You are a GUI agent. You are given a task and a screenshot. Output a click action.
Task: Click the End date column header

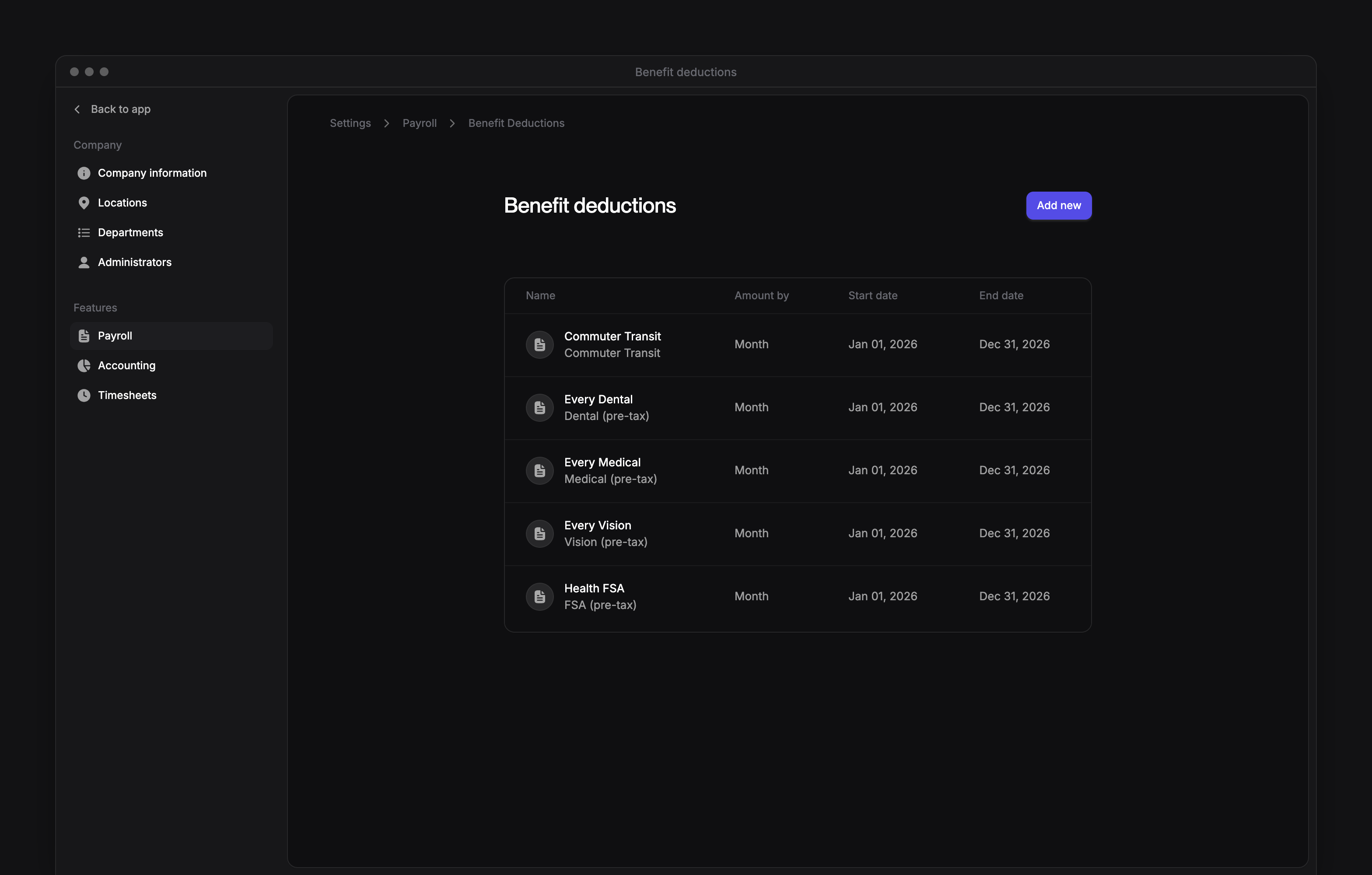pyautogui.click(x=1001, y=295)
